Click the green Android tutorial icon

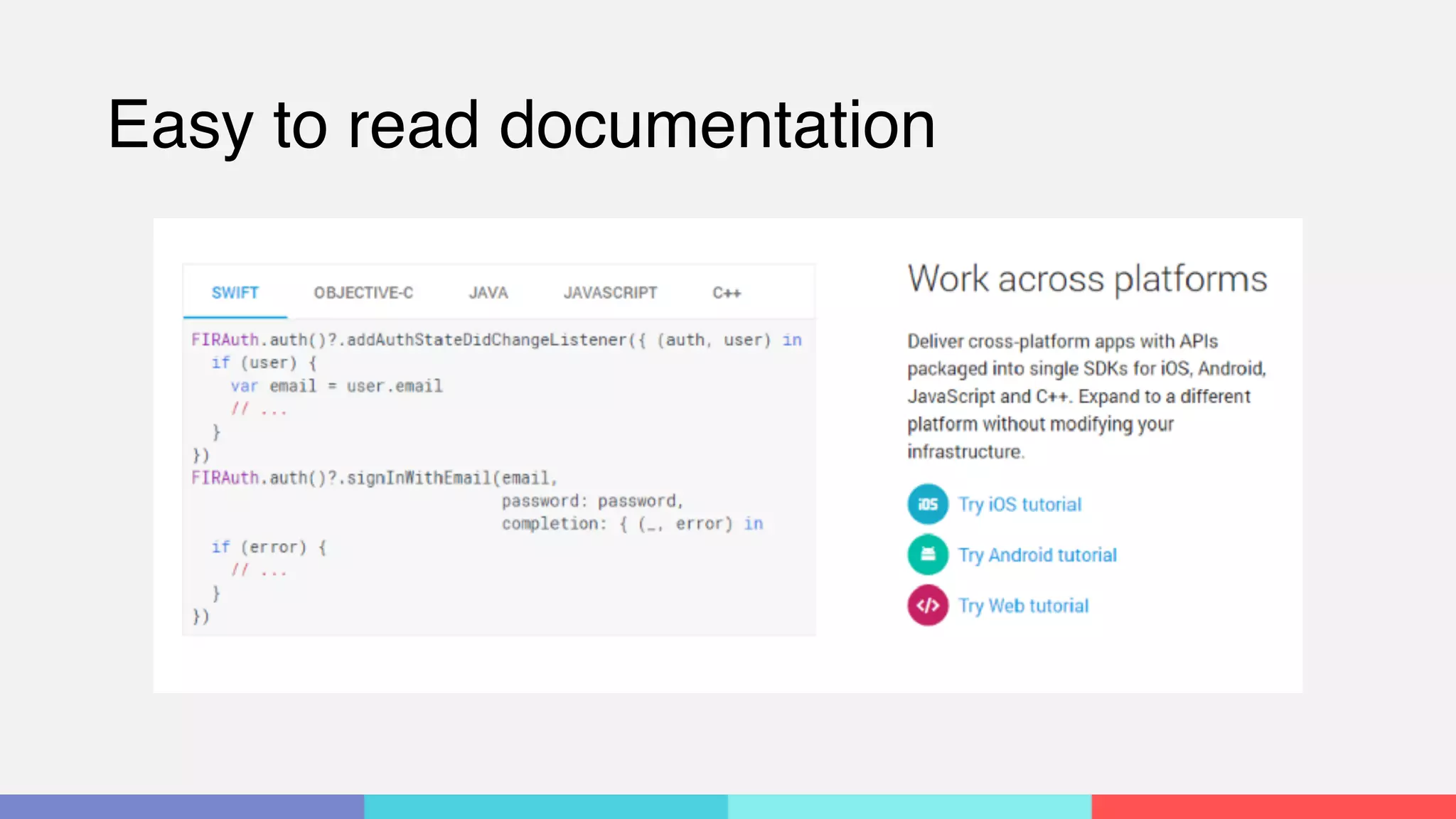tap(928, 555)
